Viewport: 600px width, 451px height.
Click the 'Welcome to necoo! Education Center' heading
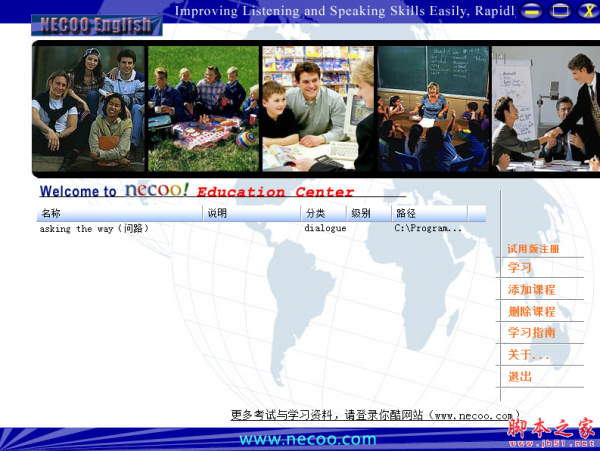click(x=197, y=190)
